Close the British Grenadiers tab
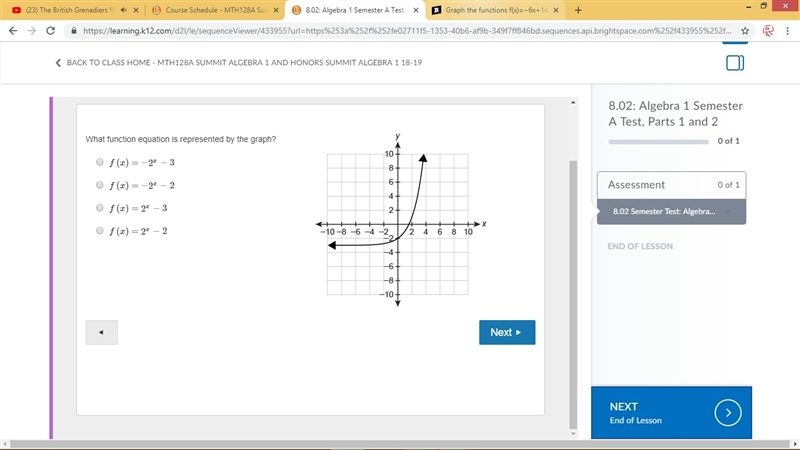 coord(136,10)
